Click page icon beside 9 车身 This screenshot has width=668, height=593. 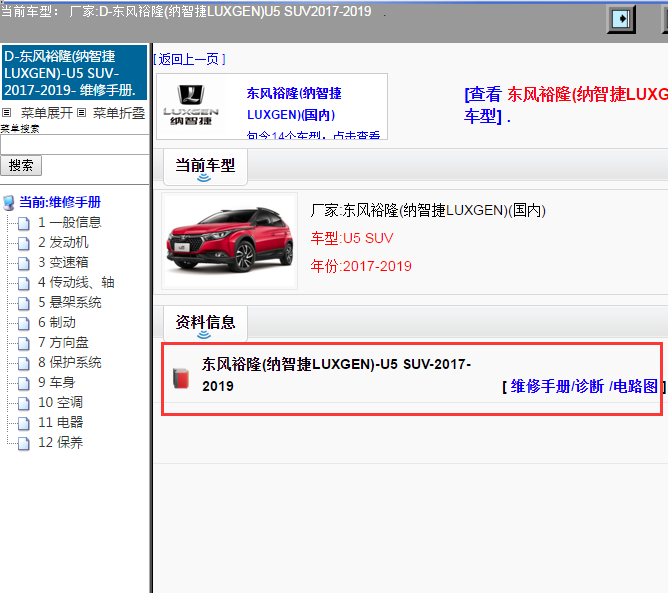(24, 383)
